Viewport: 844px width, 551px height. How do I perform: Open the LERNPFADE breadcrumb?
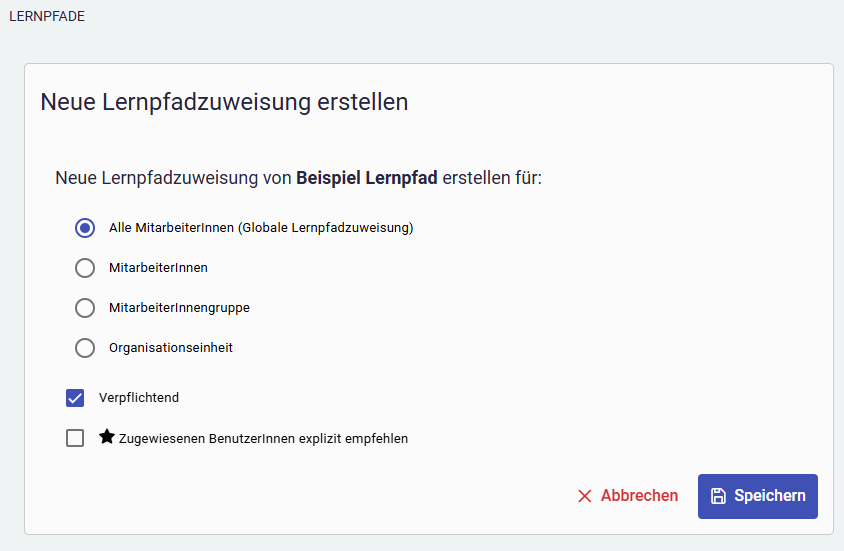point(46,16)
